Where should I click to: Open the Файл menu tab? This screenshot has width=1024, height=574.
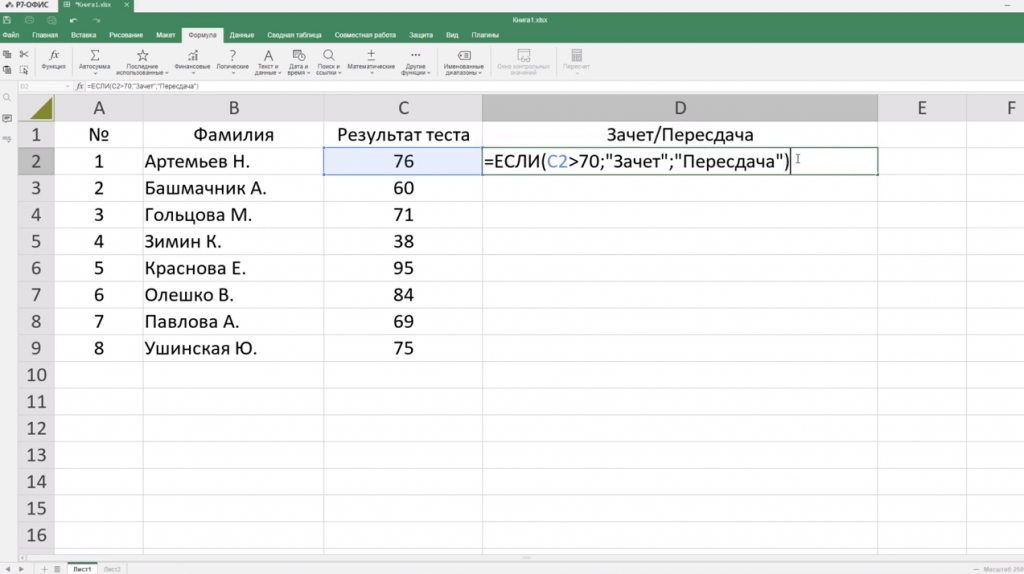pos(10,35)
